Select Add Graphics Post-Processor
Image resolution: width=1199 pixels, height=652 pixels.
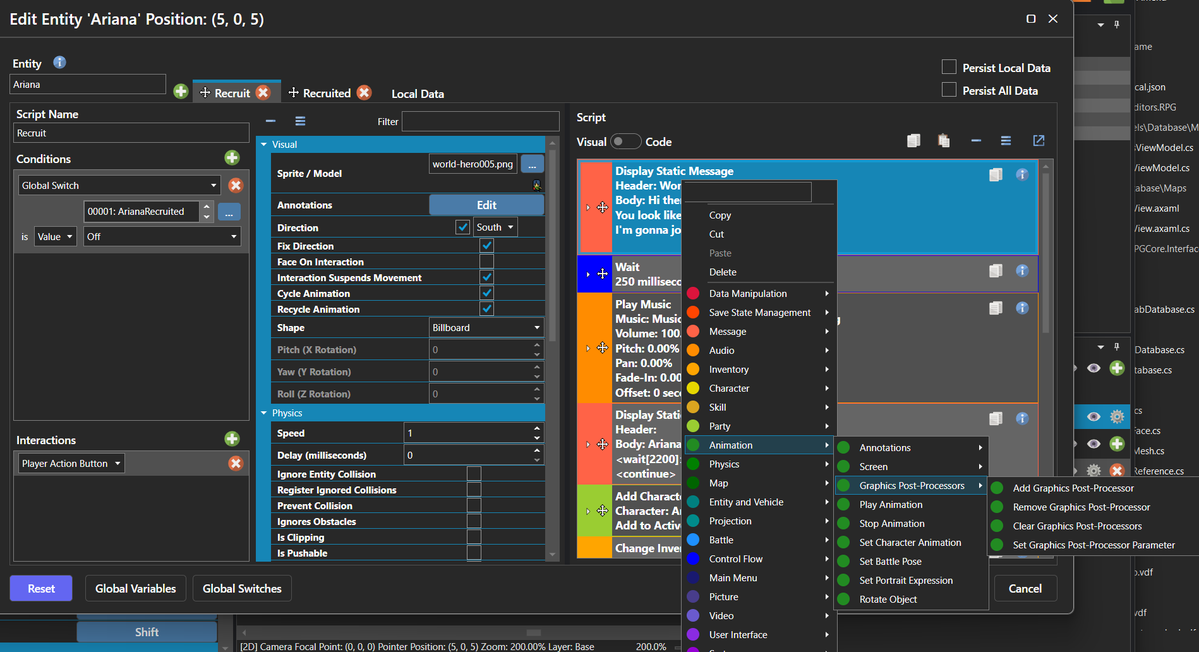(1073, 488)
